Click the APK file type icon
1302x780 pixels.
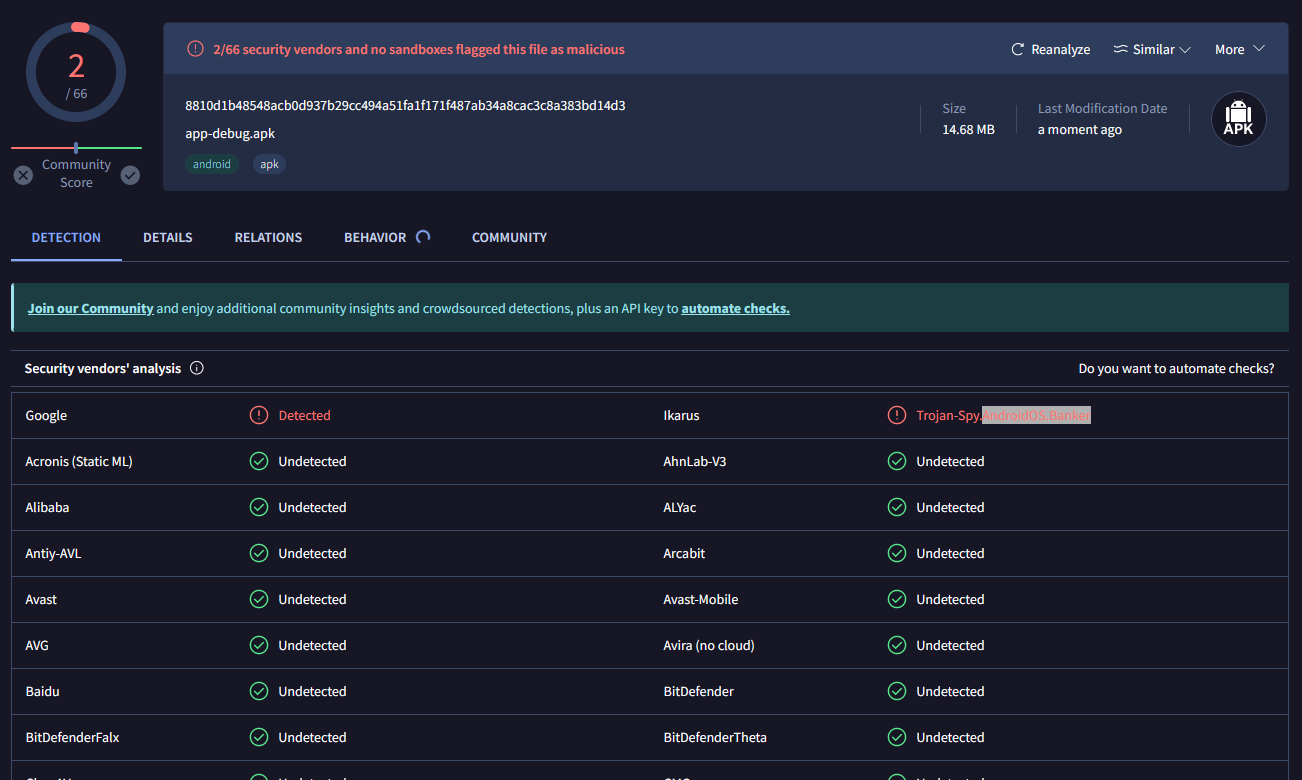1238,119
